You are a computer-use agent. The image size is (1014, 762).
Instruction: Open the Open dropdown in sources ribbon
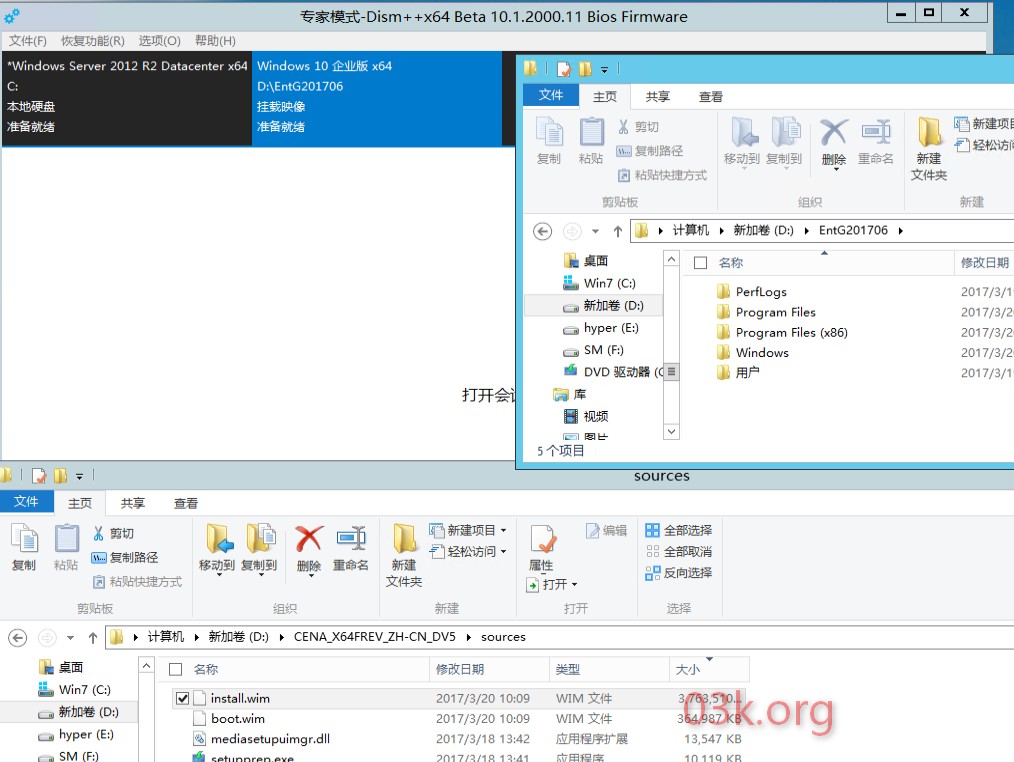pos(552,585)
